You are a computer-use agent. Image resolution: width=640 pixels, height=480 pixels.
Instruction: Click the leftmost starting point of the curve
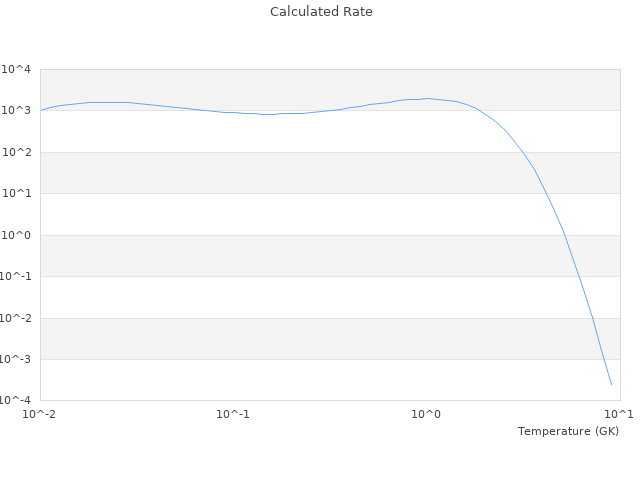click(x=40, y=110)
